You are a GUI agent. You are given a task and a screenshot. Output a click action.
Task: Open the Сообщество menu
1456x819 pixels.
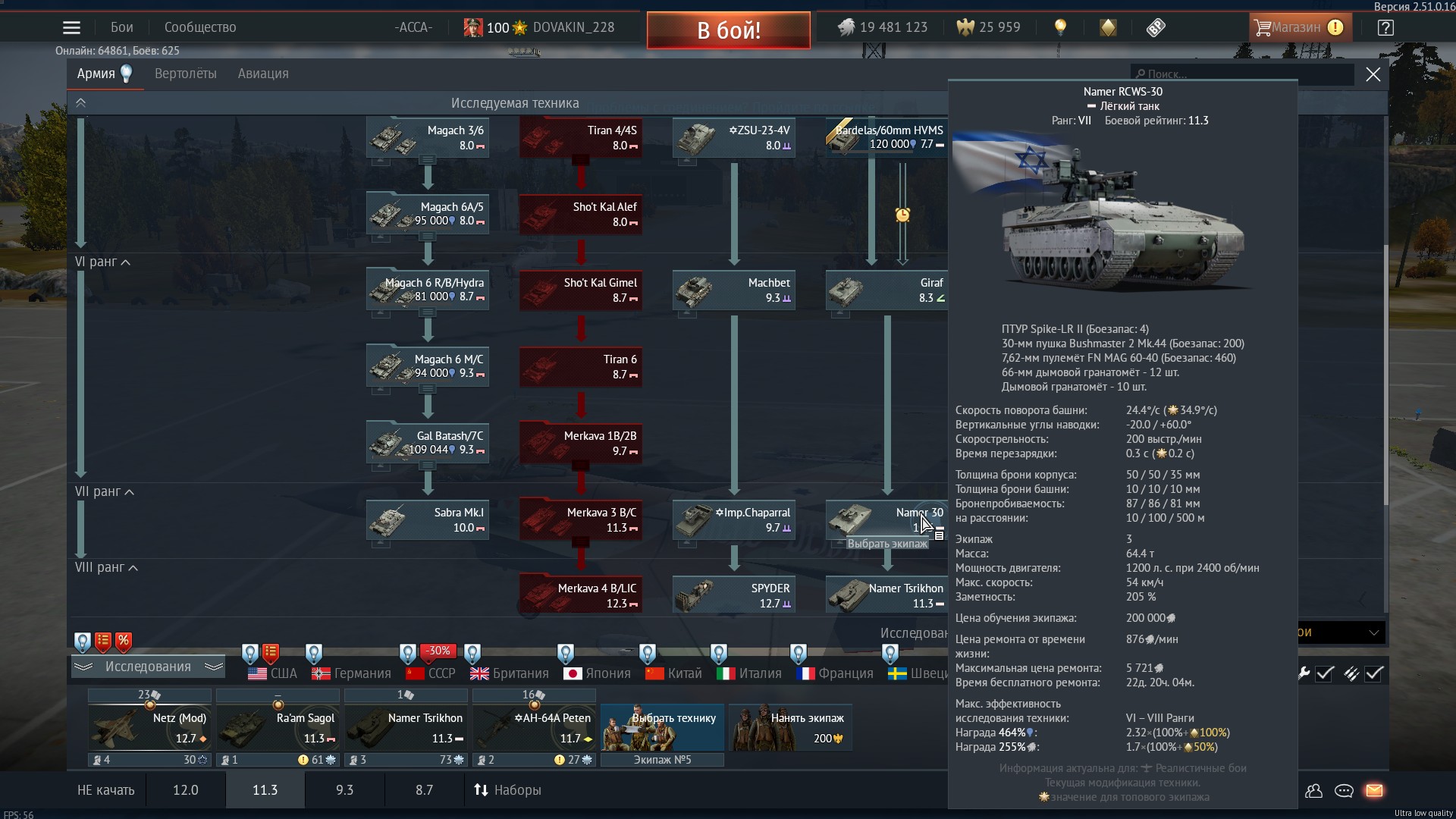(x=200, y=27)
